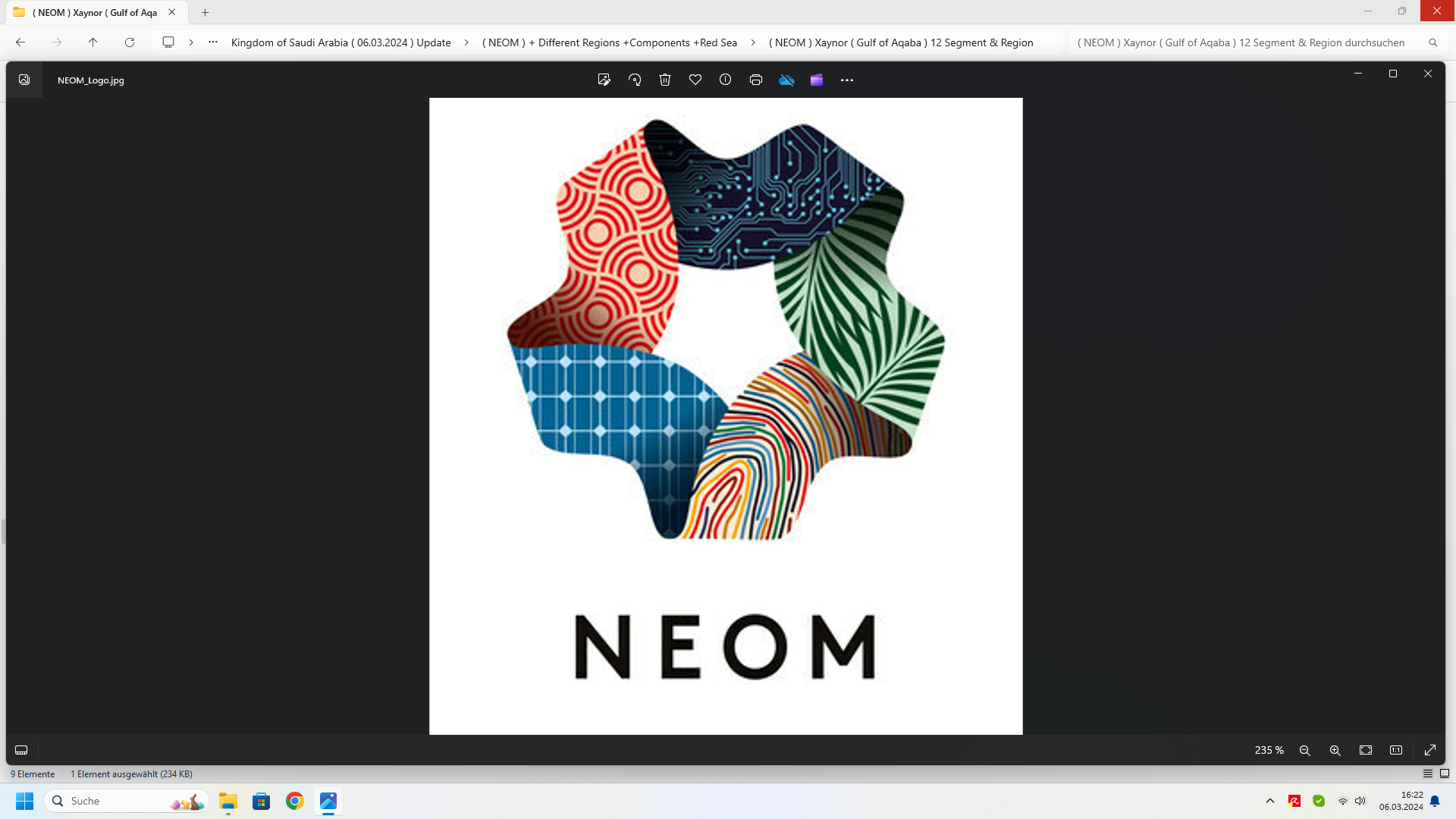
Task: Expand chevron after Kingdom of Saudi Arabia
Action: click(466, 42)
